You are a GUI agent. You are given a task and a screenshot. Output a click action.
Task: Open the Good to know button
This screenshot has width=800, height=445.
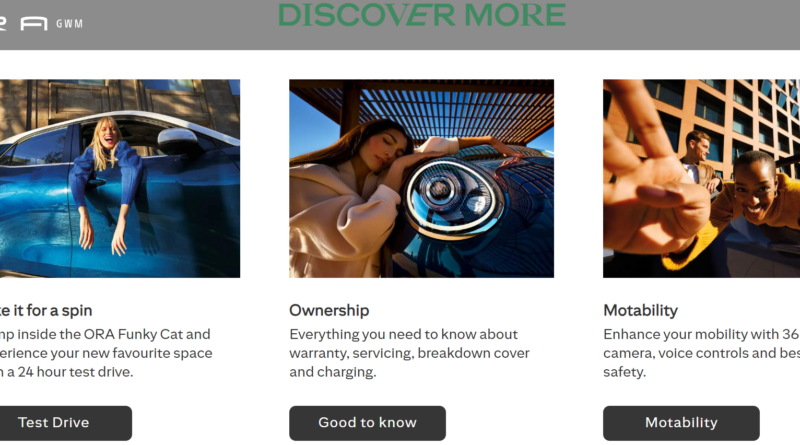click(x=367, y=423)
